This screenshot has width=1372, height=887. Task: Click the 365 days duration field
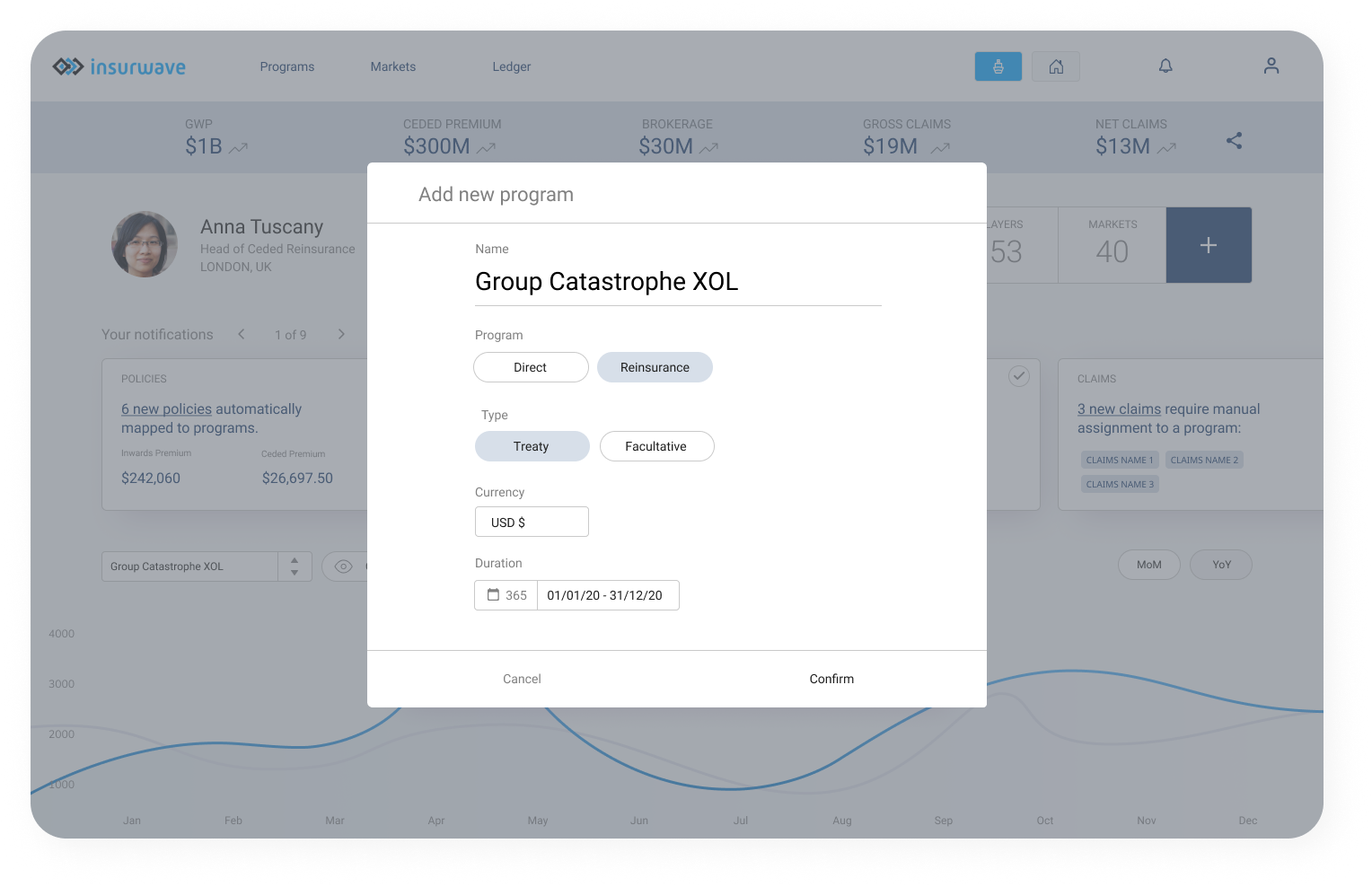click(506, 595)
